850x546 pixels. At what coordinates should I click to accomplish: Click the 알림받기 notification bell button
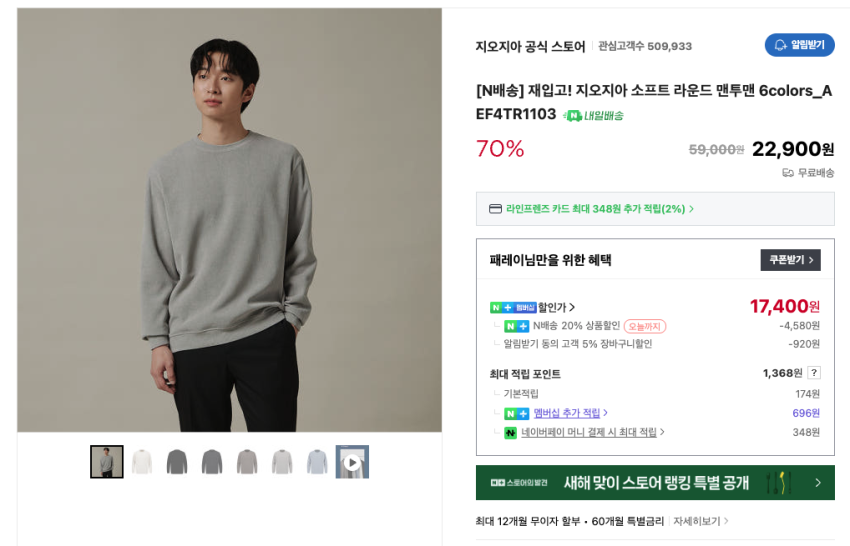tap(799, 45)
